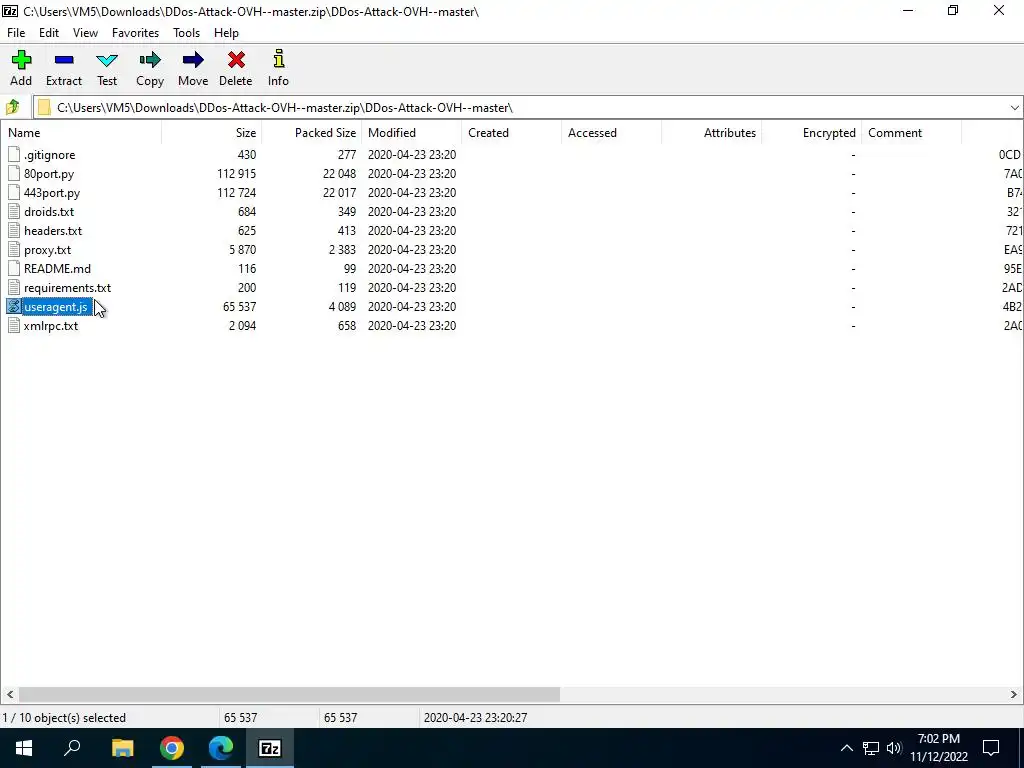Launch File Explorer from taskbar
1024x768 pixels.
tap(122, 748)
